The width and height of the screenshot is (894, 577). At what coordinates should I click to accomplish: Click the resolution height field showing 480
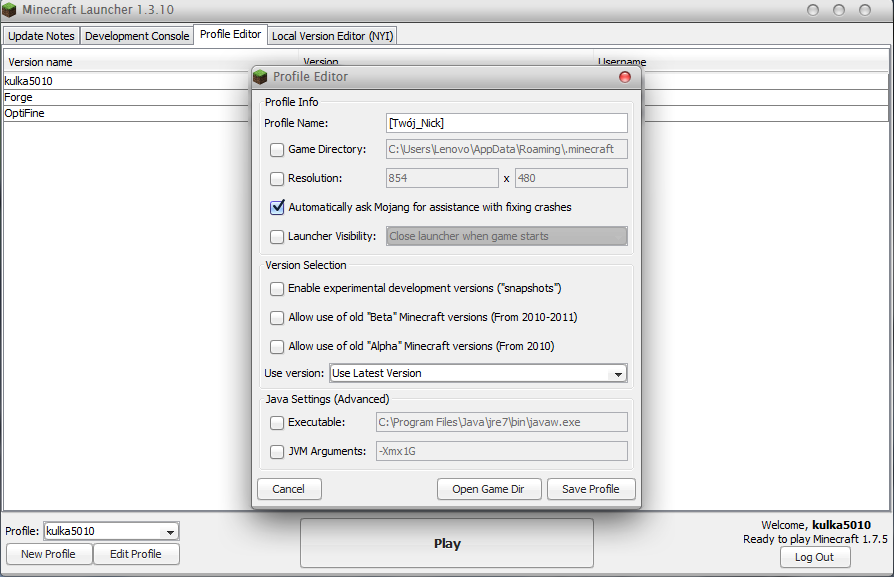571,178
